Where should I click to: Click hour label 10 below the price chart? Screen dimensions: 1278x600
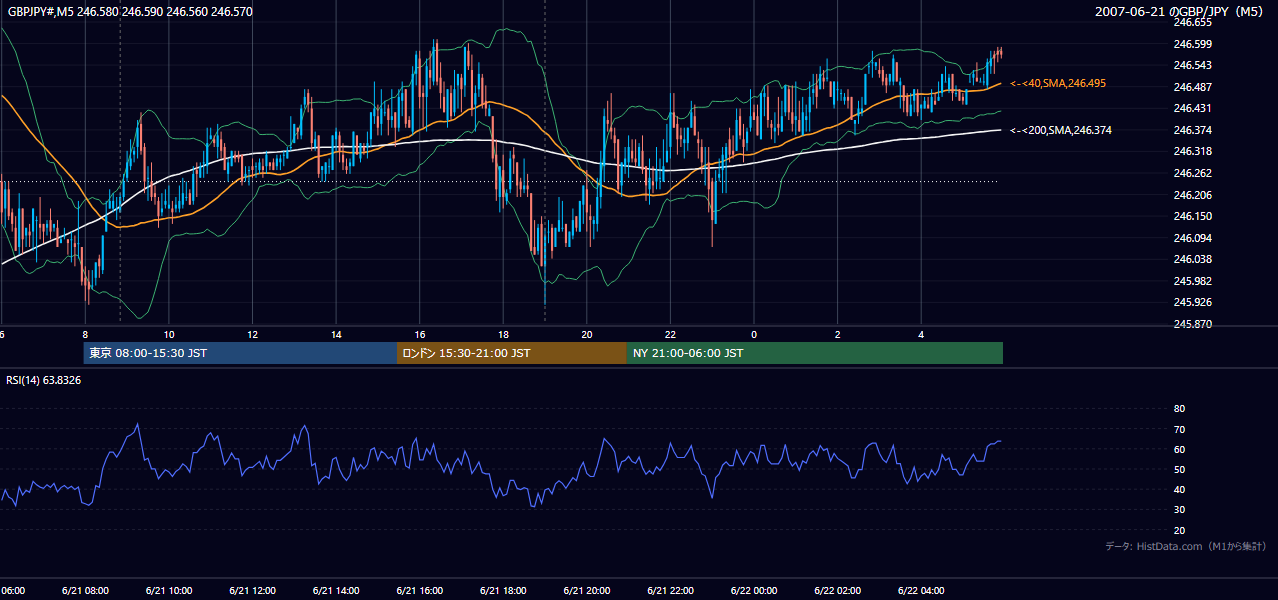tap(169, 335)
